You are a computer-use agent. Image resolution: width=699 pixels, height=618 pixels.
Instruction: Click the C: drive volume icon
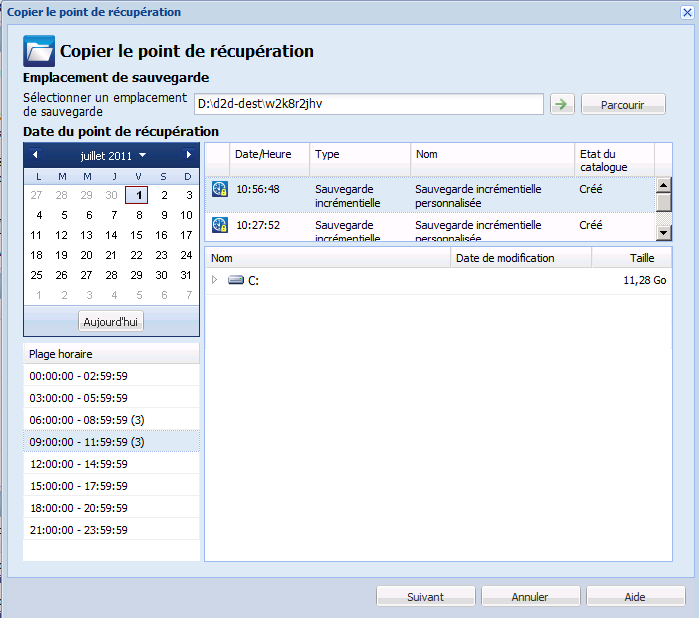click(236, 281)
